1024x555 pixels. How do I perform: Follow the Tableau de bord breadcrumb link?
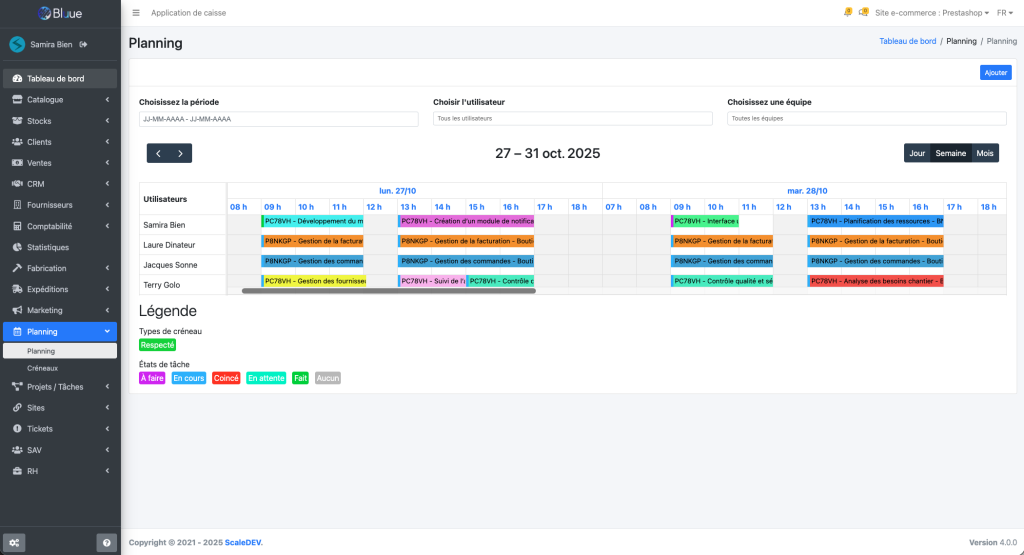[907, 41]
